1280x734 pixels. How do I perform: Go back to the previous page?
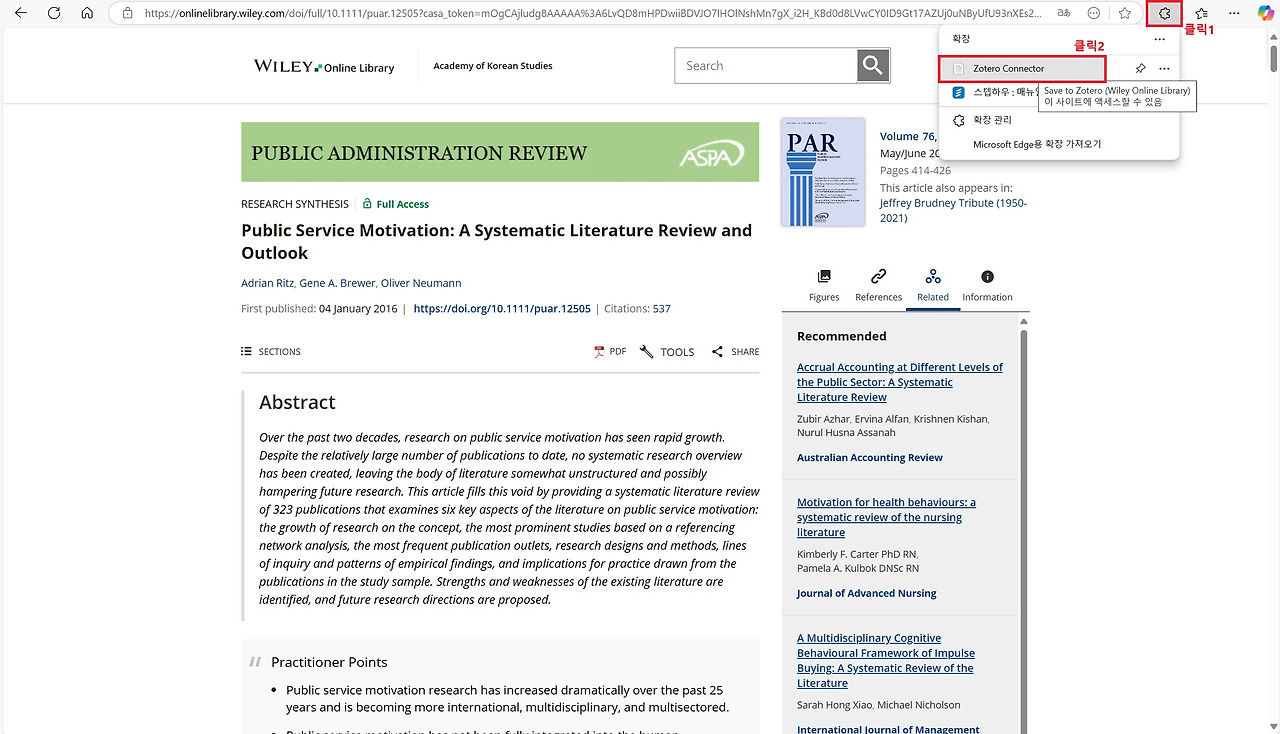point(21,13)
